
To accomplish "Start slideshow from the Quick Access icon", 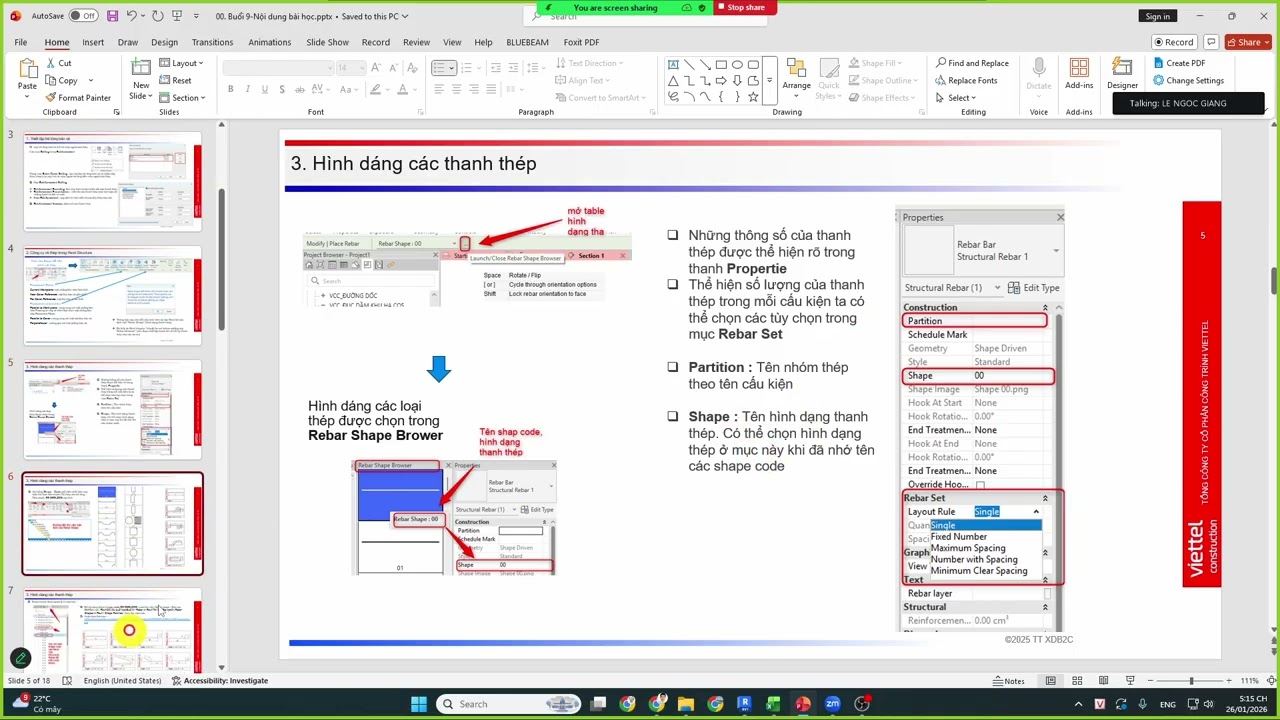I will (178, 16).
